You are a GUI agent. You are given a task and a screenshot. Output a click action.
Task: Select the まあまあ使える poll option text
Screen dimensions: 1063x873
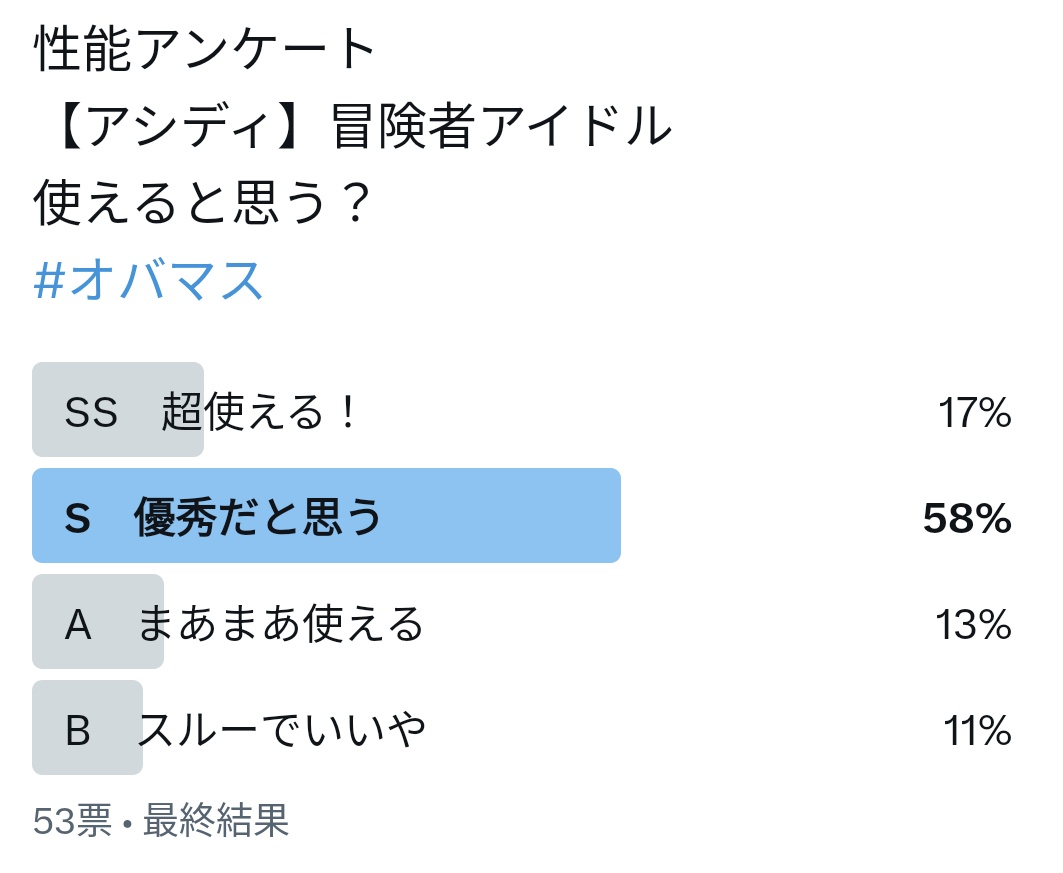click(281, 624)
